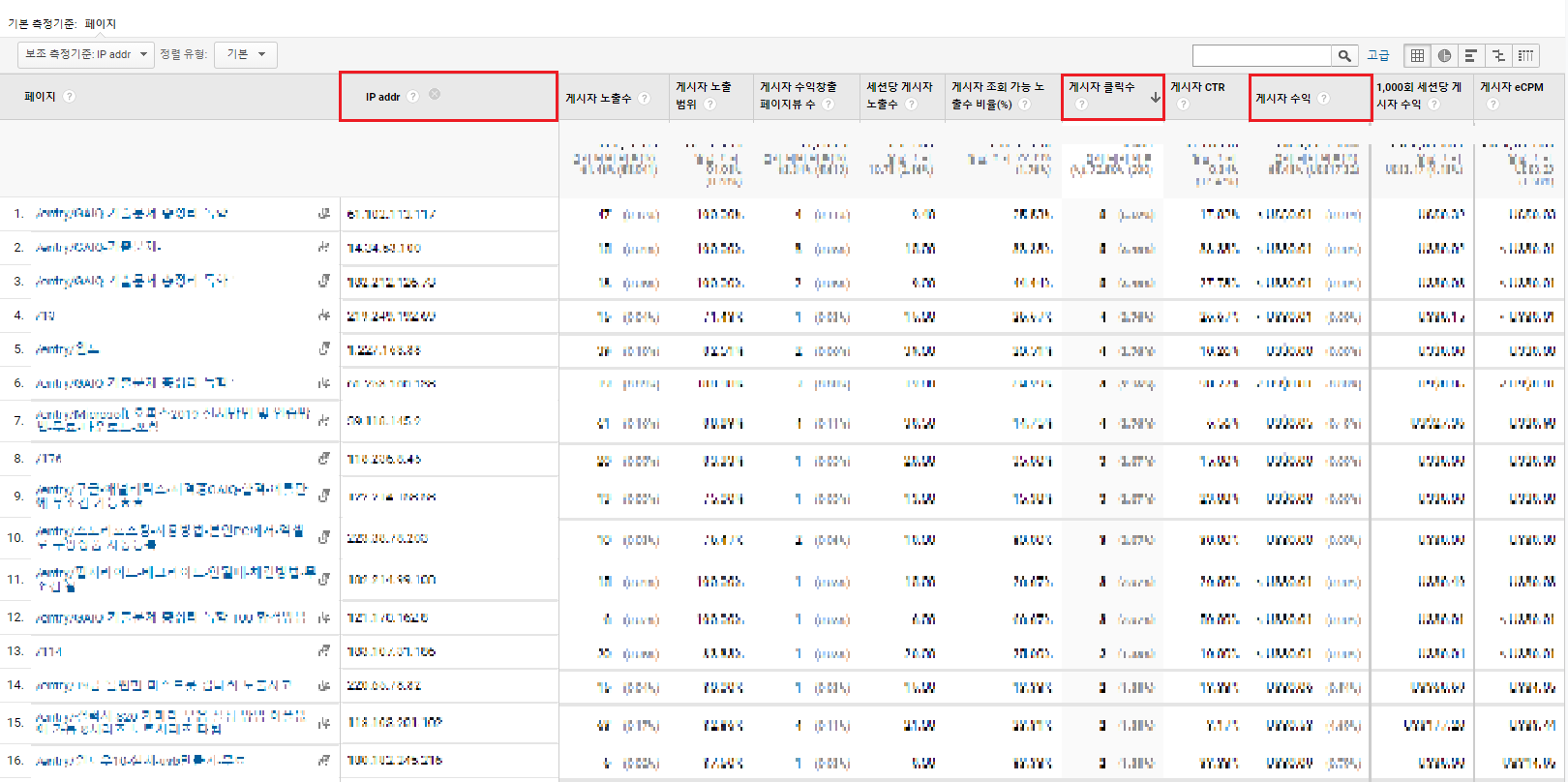Open the 정렬 유형 기본 dropdown
1568x782 pixels.
click(x=246, y=54)
